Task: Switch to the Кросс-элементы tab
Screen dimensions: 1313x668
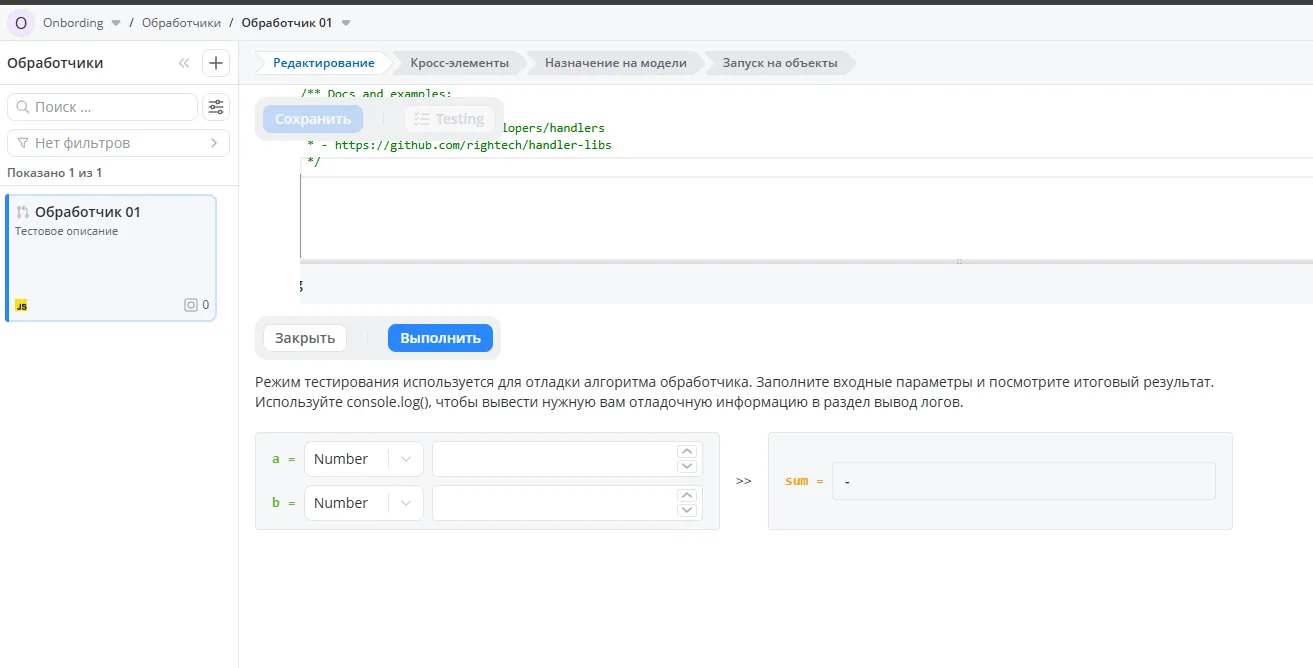Action: (x=456, y=62)
